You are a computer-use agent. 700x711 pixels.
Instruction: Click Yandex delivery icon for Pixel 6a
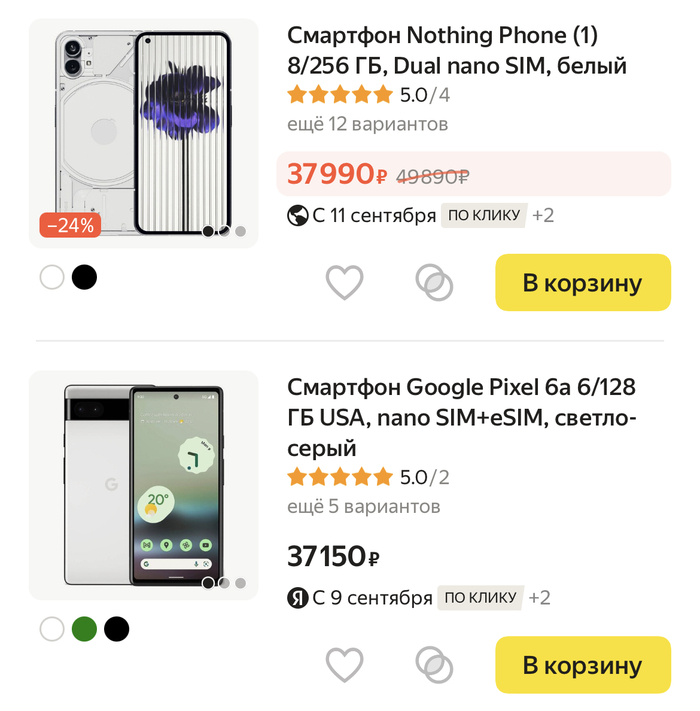click(x=297, y=598)
